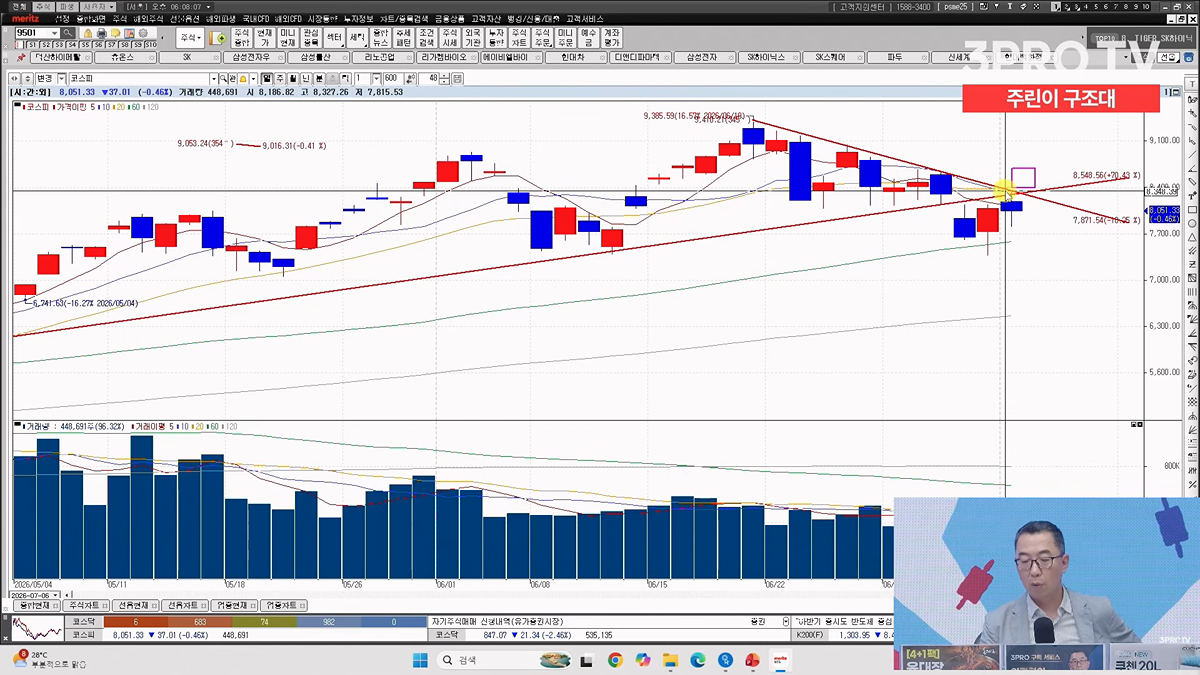Click the search magnifier beside 9501 screen-number box
The height and width of the screenshot is (675, 1200).
(68, 33)
